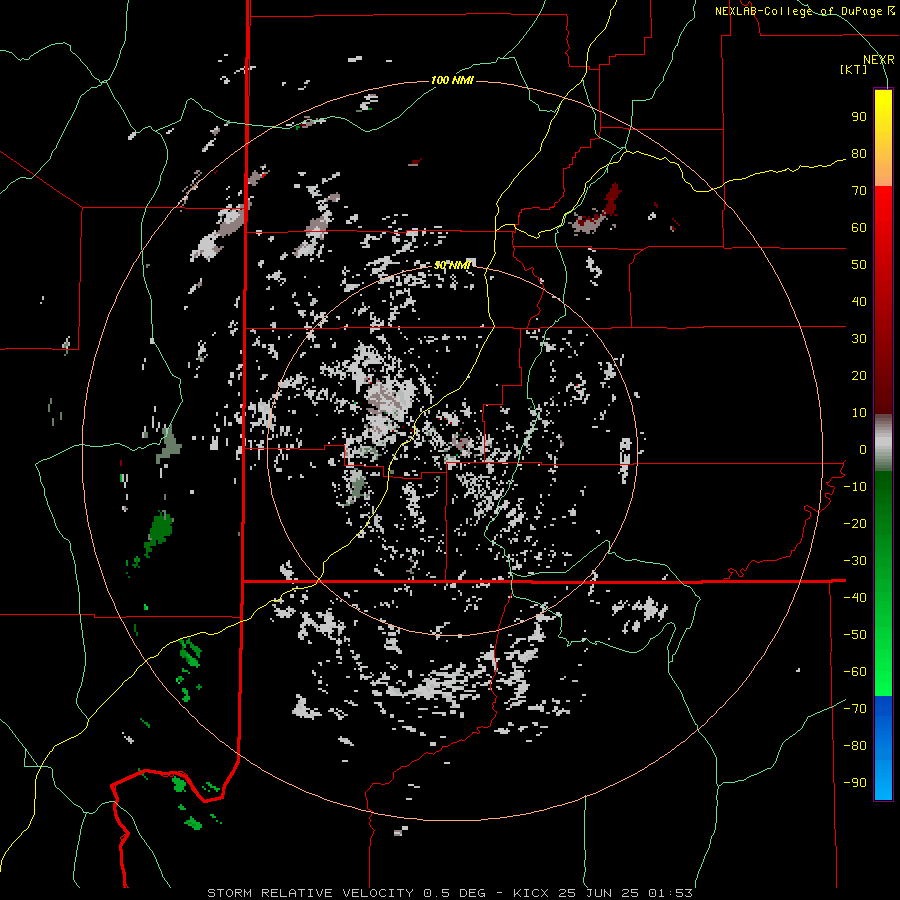Click the -90 value on velocity scale
900x900 pixels.
[855, 783]
